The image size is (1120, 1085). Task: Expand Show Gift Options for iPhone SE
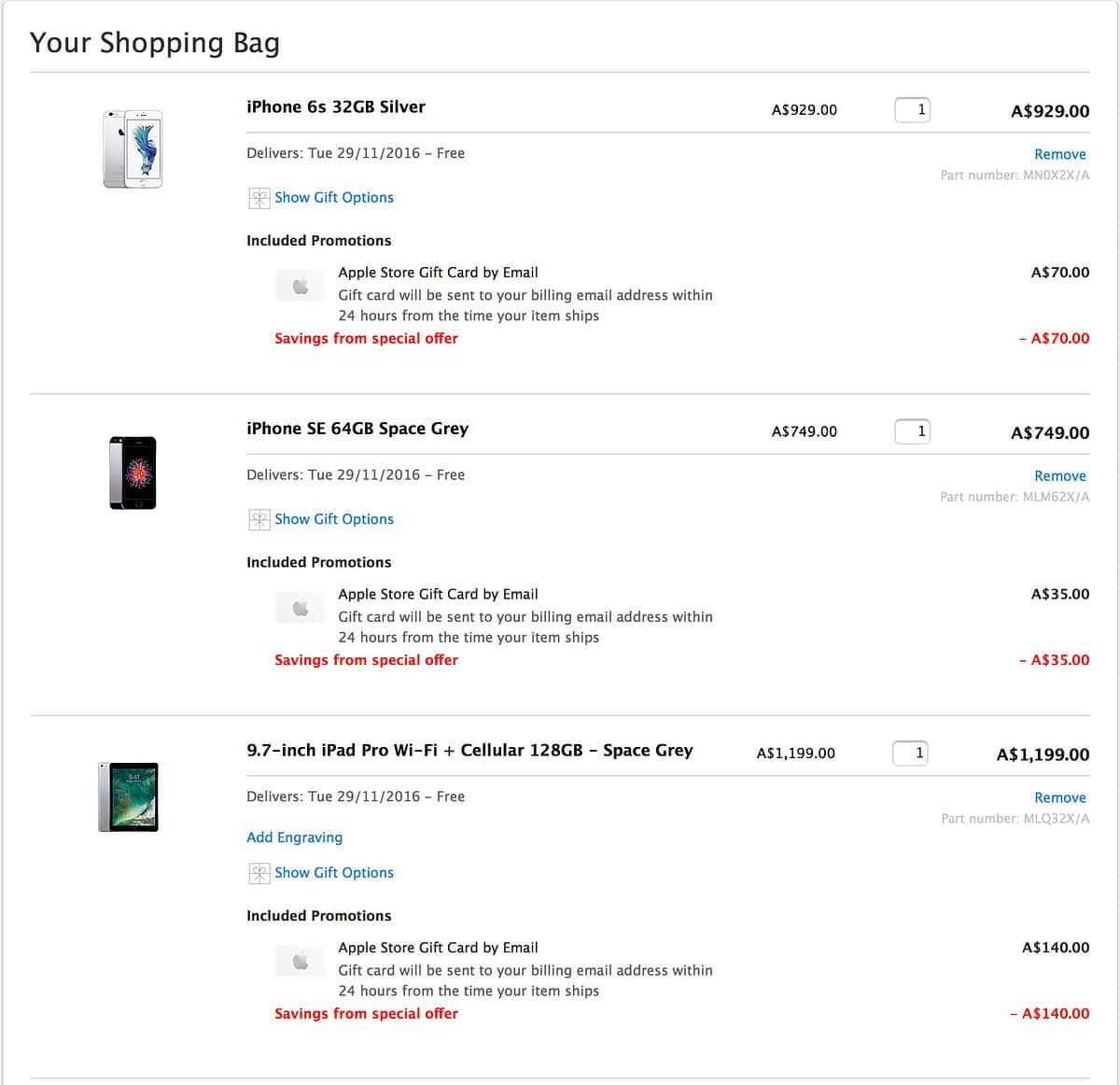pyautogui.click(x=333, y=519)
